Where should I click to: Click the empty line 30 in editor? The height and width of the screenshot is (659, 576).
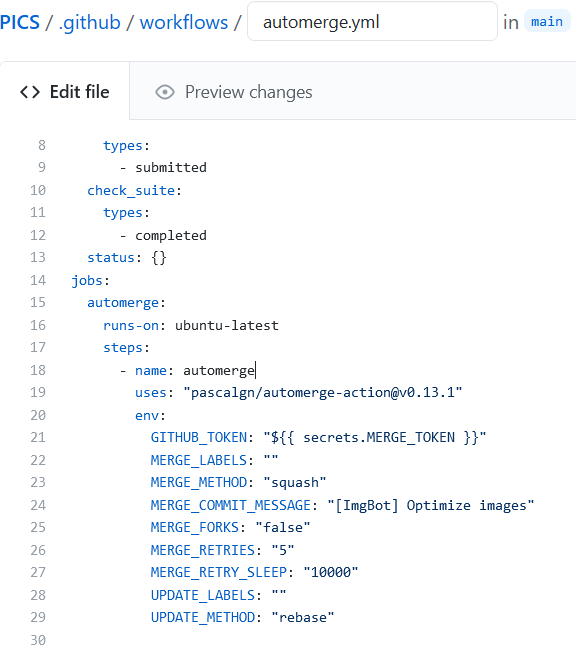(x=294, y=640)
